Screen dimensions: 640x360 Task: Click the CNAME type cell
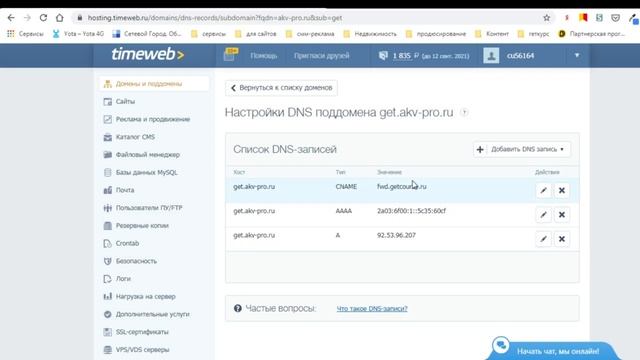[346, 187]
